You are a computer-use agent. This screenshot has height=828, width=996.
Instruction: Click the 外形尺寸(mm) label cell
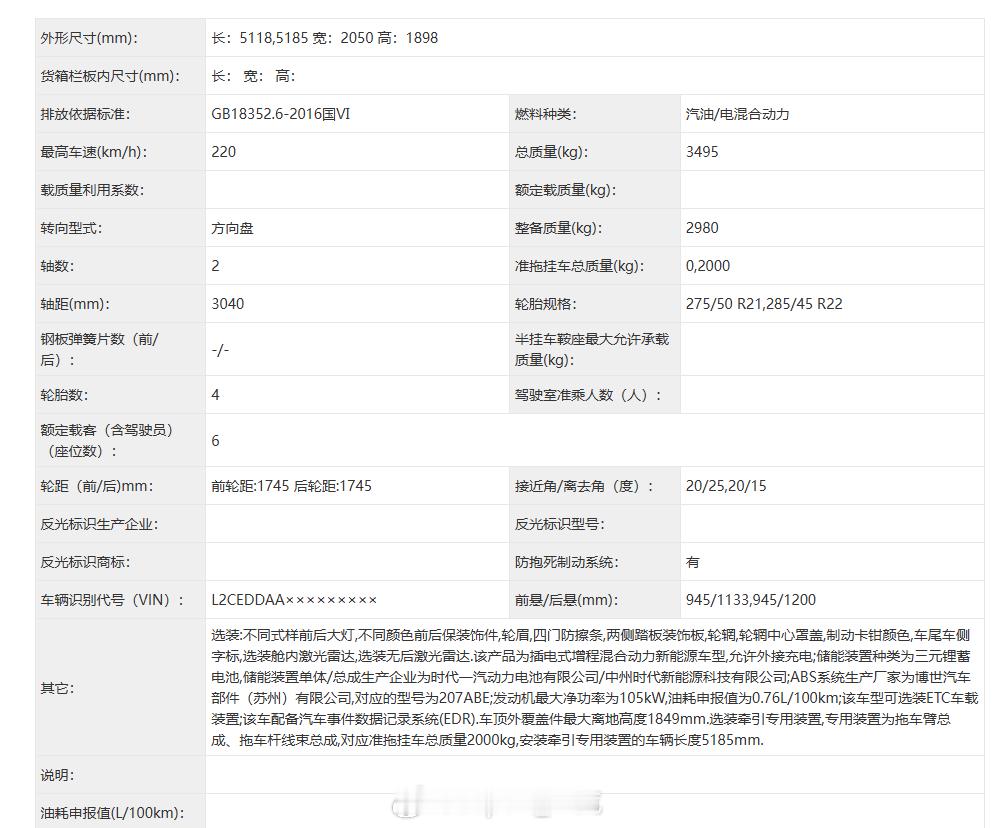click(120, 38)
